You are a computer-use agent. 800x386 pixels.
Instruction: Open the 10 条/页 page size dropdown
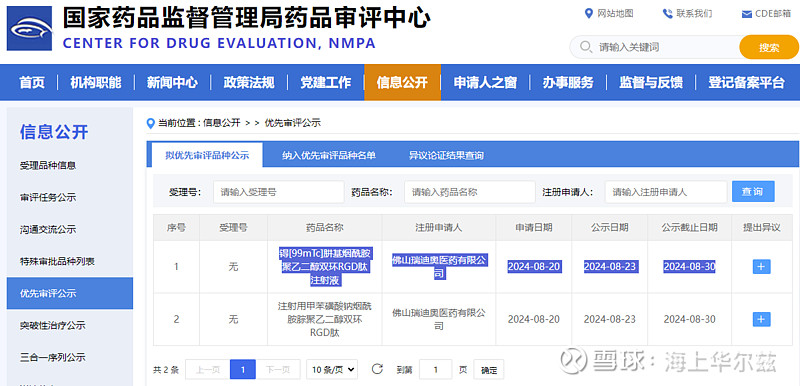332,370
